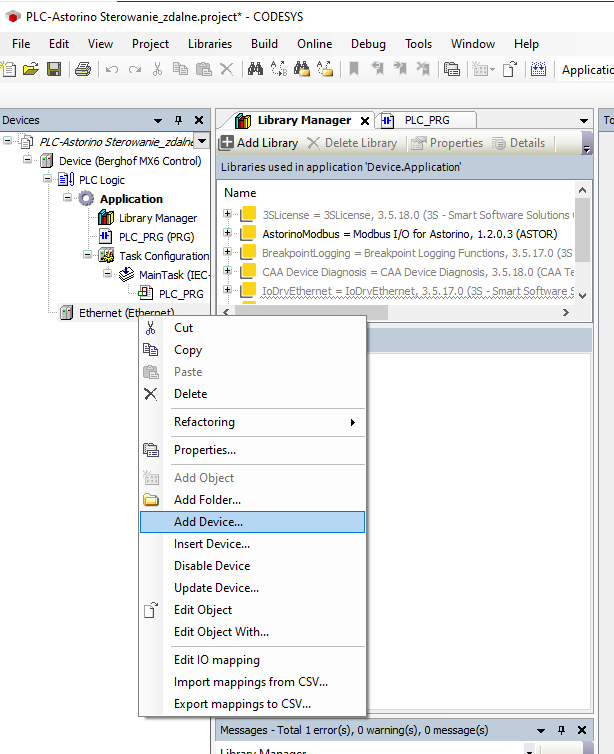
Task: Open Properties... from context menu
Action: pos(252,450)
